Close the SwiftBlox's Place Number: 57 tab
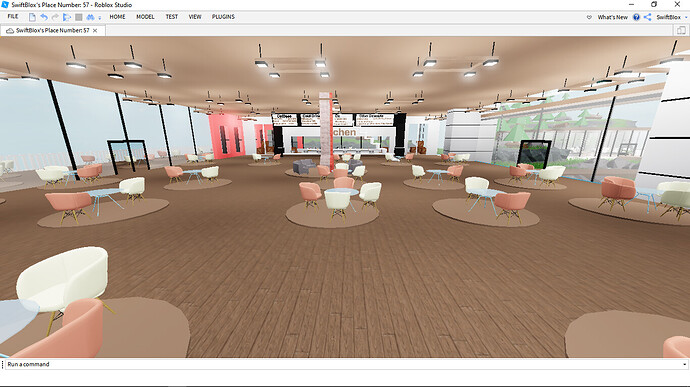The image size is (690, 387). 95,30
